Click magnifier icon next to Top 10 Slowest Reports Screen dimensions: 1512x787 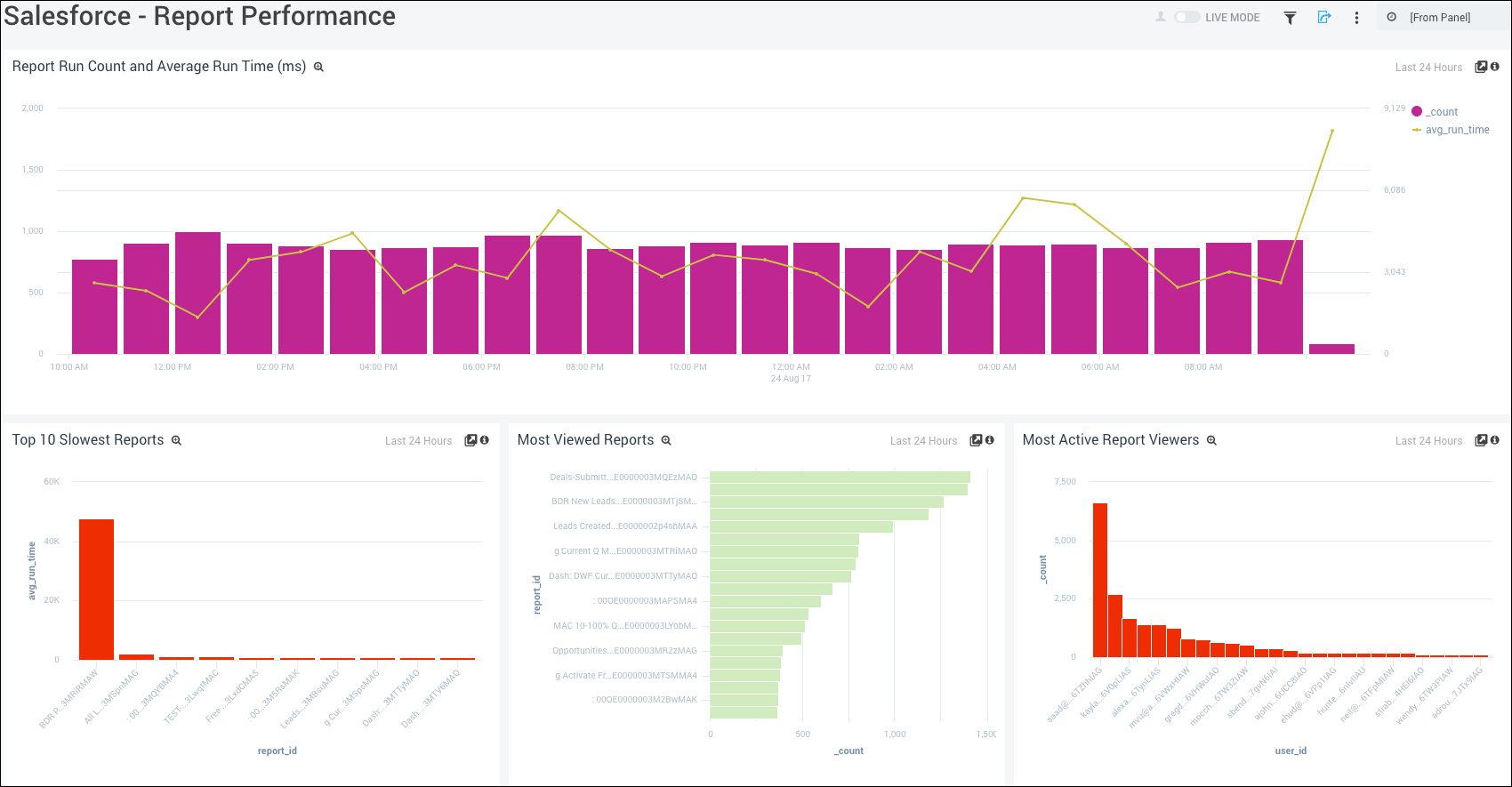pyautogui.click(x=176, y=440)
